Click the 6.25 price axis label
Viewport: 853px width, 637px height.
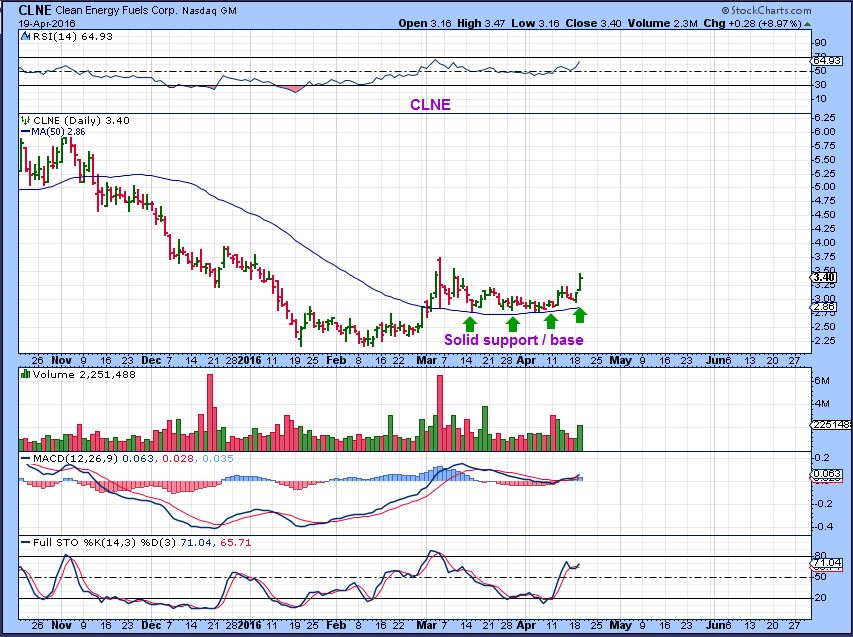click(x=825, y=117)
